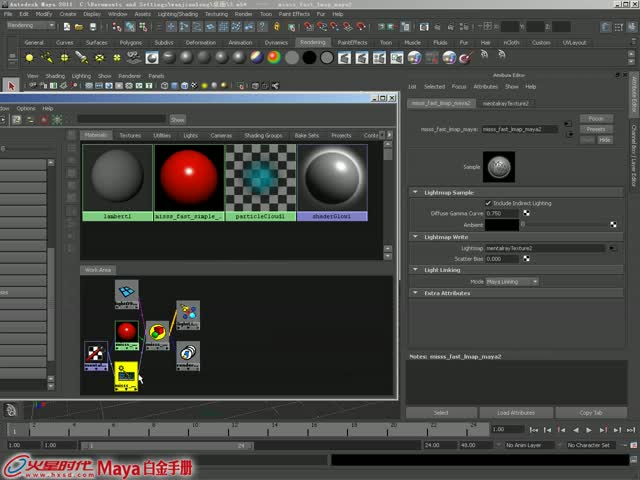640x480 pixels.
Task: Click checker map button beside Scatter Bias
Action: point(526,257)
